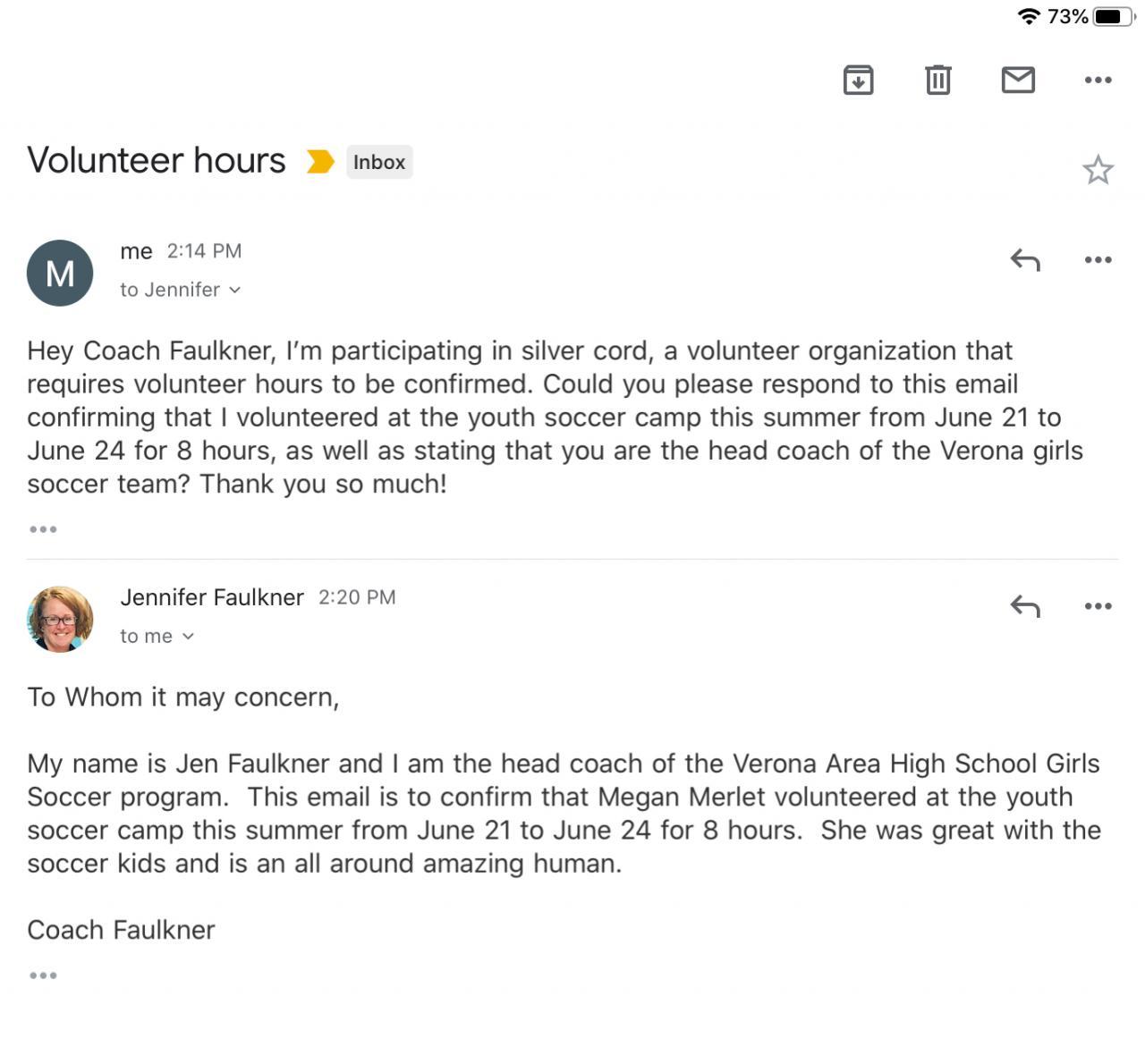The height and width of the screenshot is (1064, 1145).
Task: Expand recipient details 'to Jennifer'
Action: pos(180,290)
